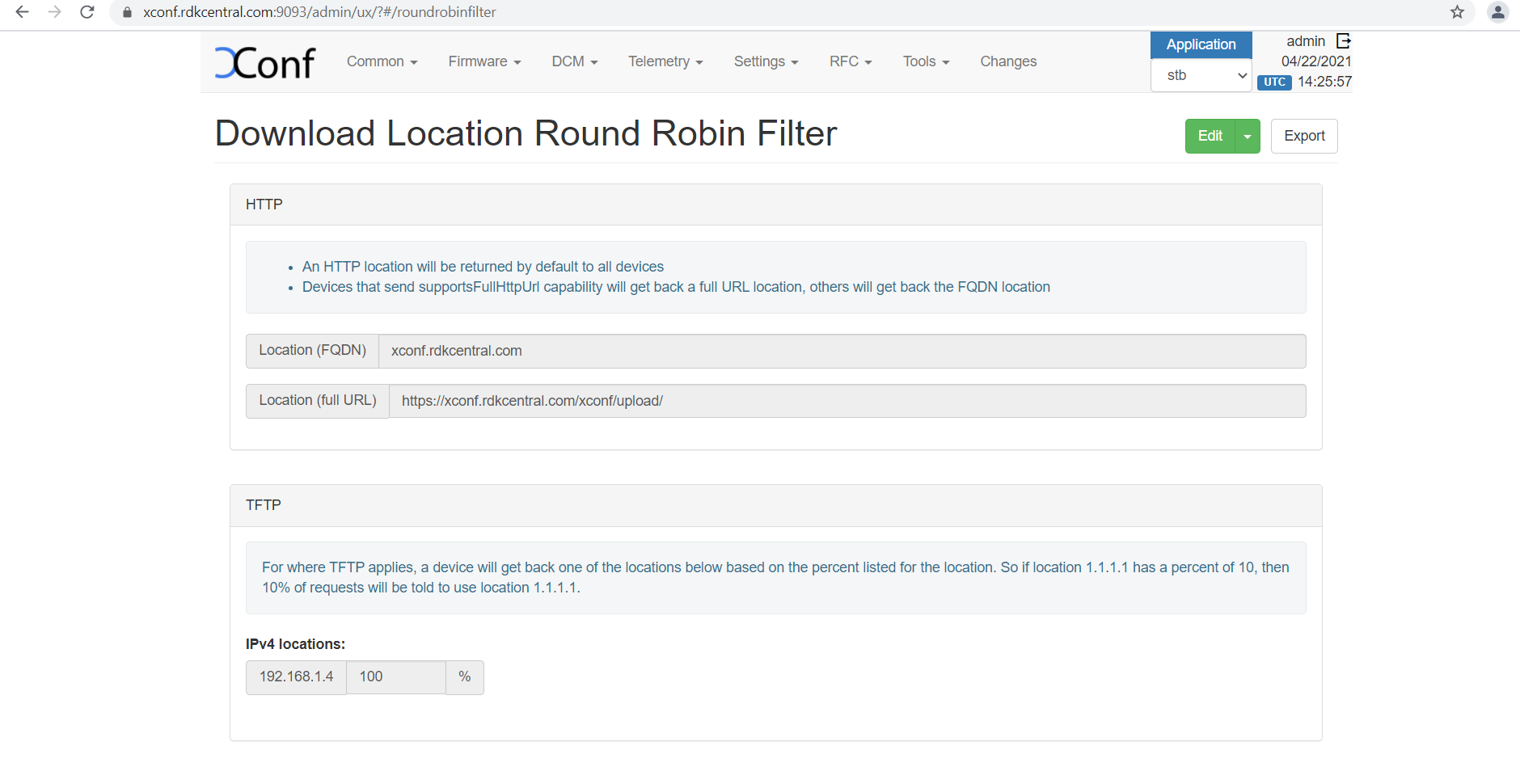Viewport: 1520px width, 784px height.
Task: Click the Location (FQDN) input field
Action: click(x=841, y=351)
